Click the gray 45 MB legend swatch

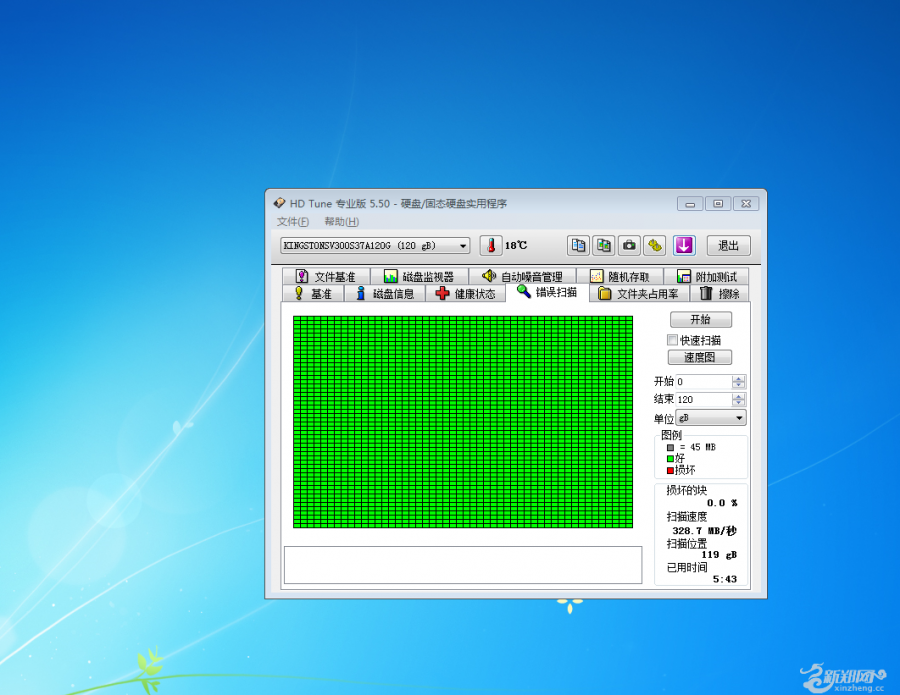tap(670, 448)
